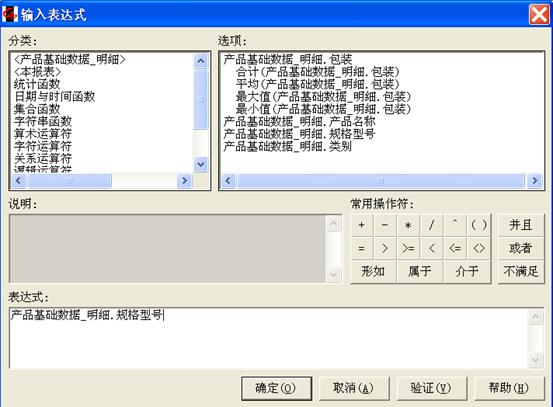The width and height of the screenshot is (553, 407).
Task: Click the 验证(V) button
Action: [x=432, y=388]
